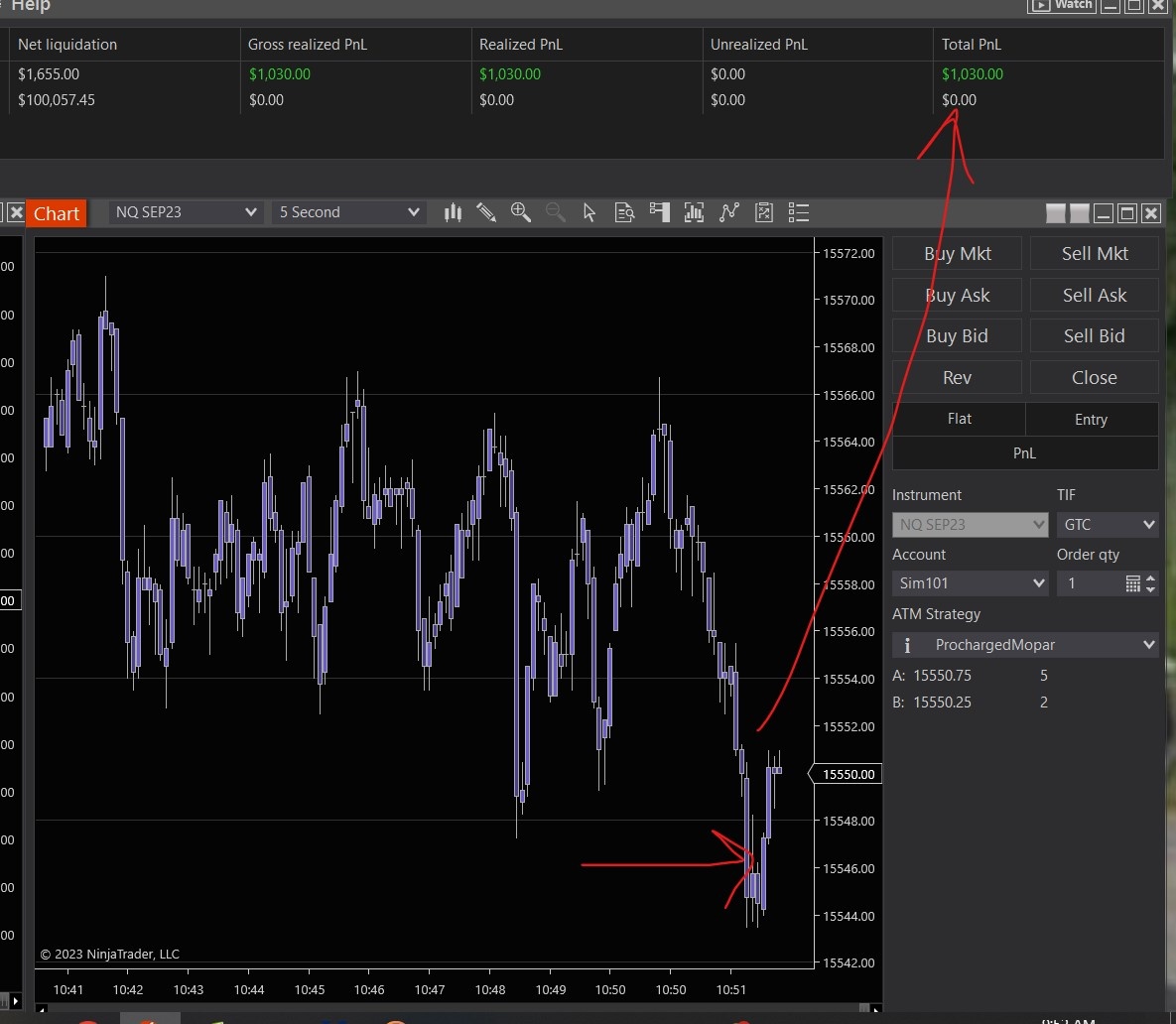Click the Chart tab label

[57, 213]
